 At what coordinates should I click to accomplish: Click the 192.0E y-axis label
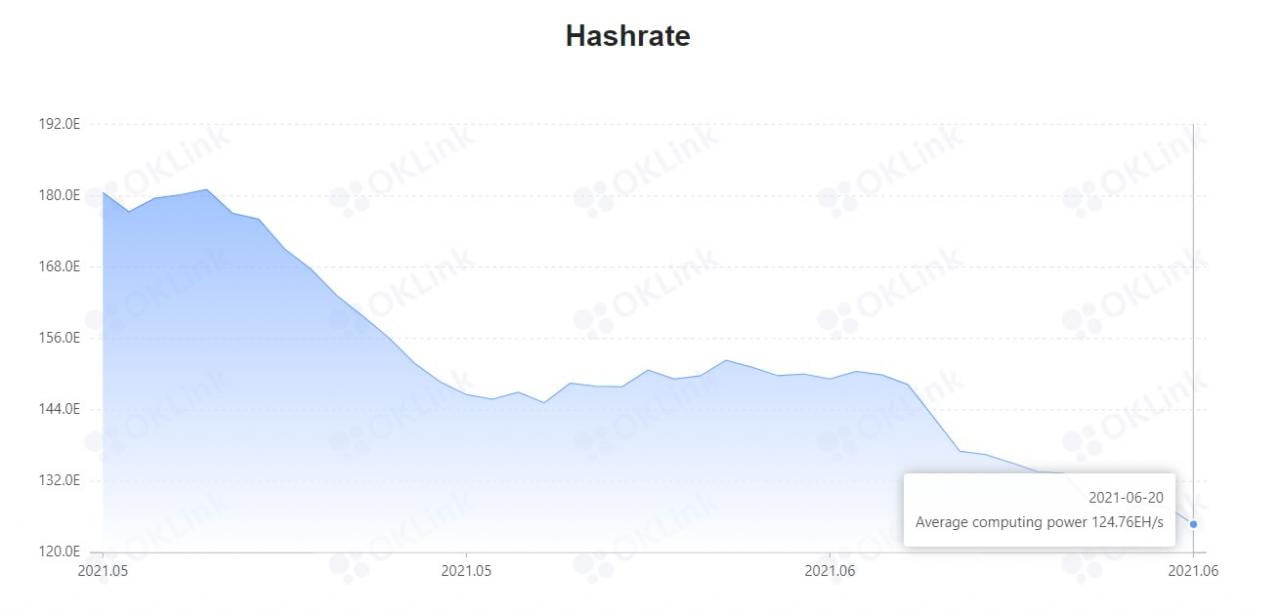[59, 124]
